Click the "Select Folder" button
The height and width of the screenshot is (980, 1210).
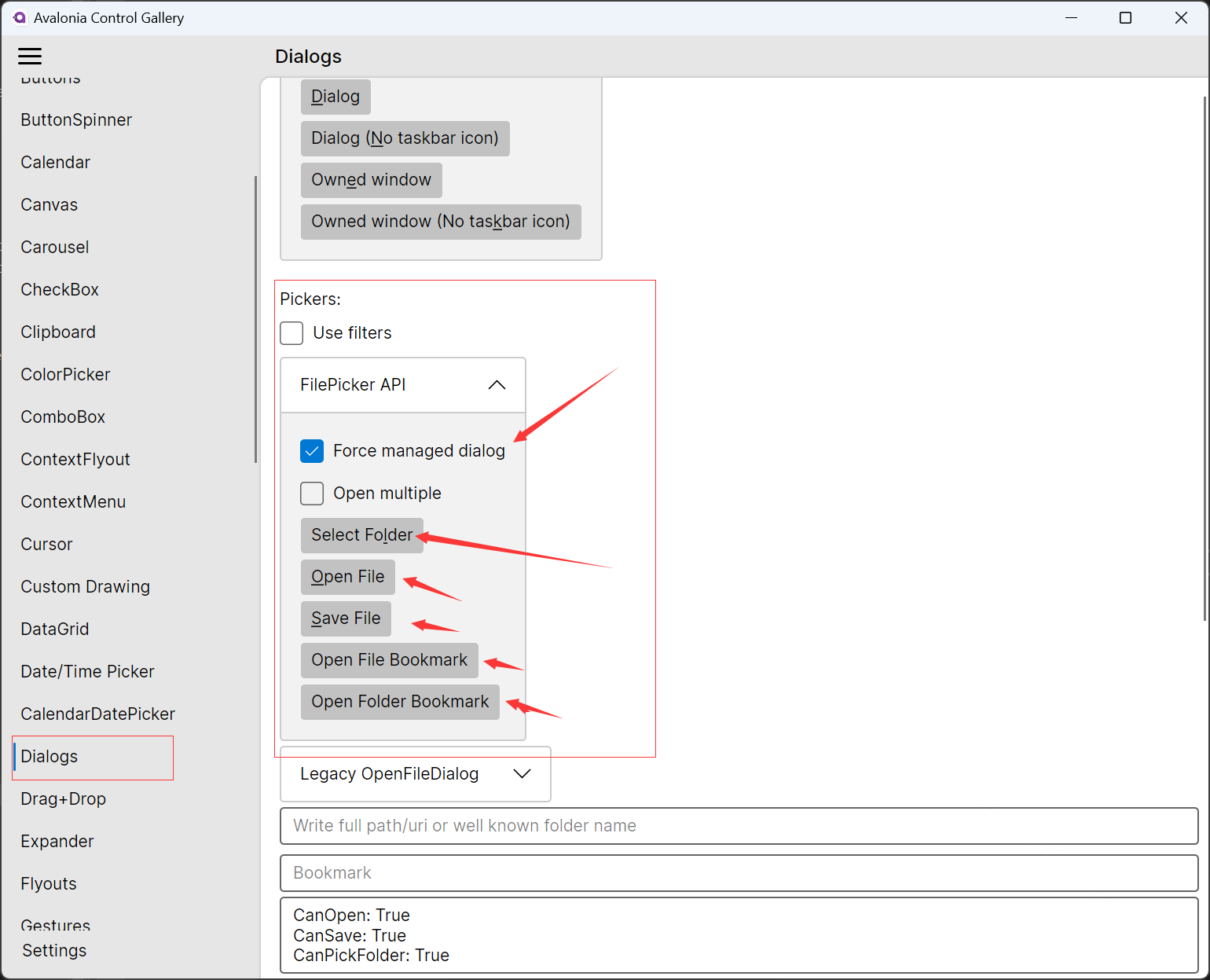(x=361, y=535)
